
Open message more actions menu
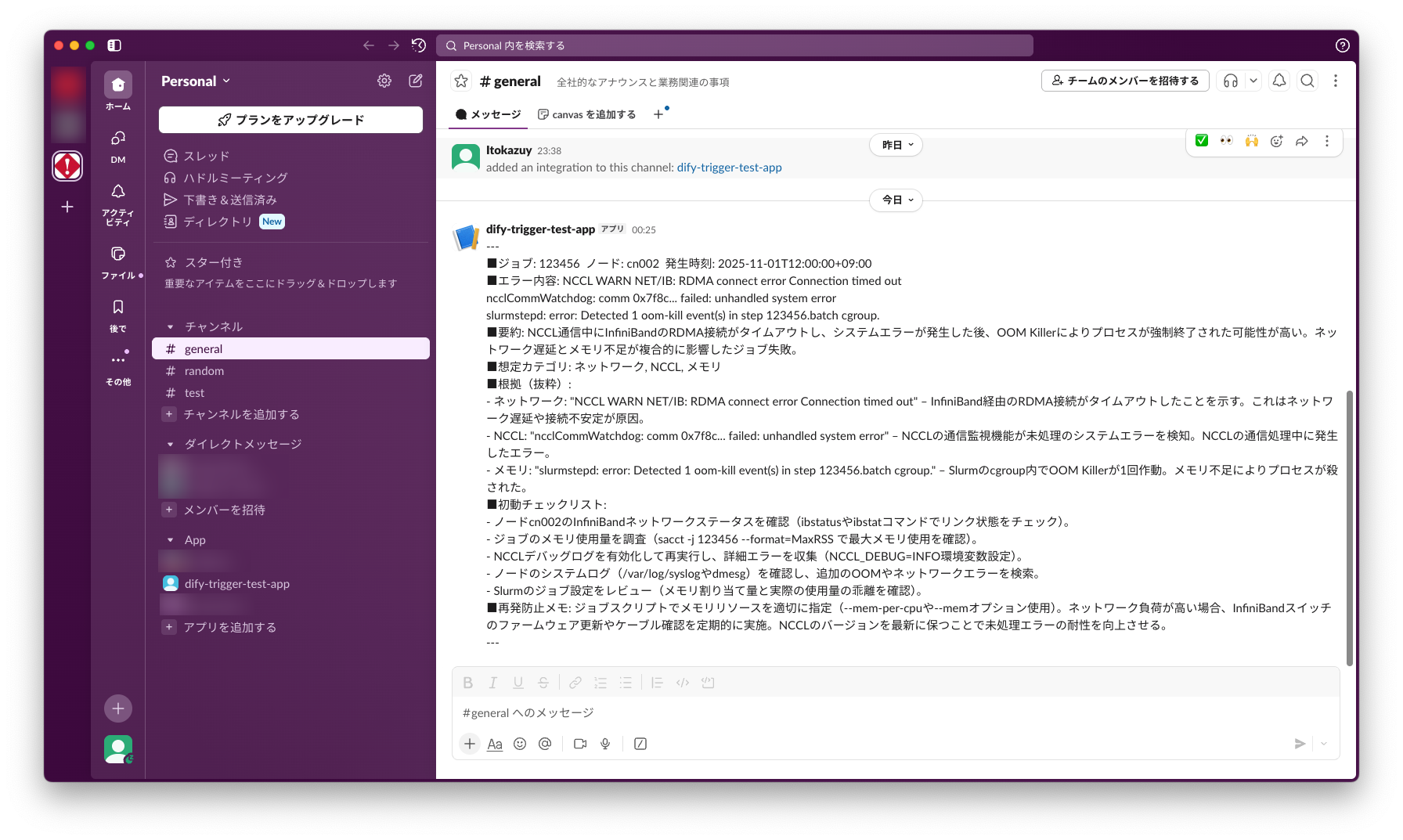coord(1327,141)
